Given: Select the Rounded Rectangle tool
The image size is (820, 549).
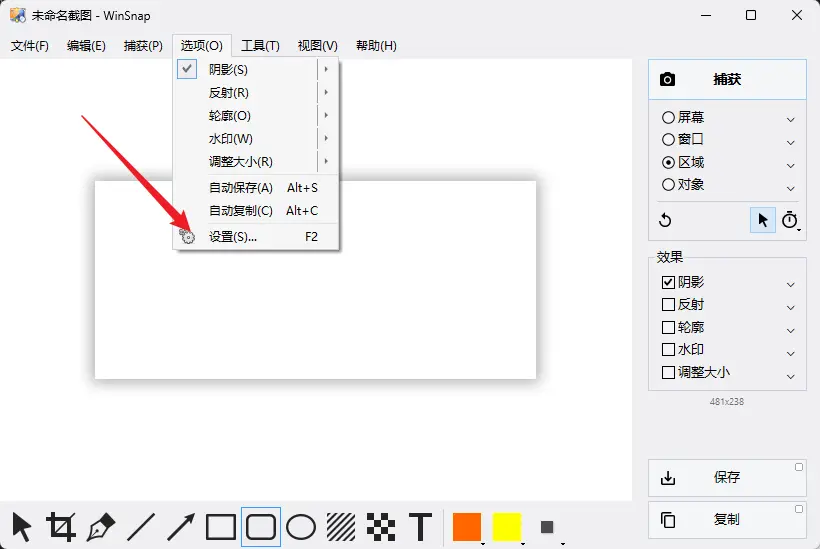Looking at the screenshot, I should click(x=260, y=527).
